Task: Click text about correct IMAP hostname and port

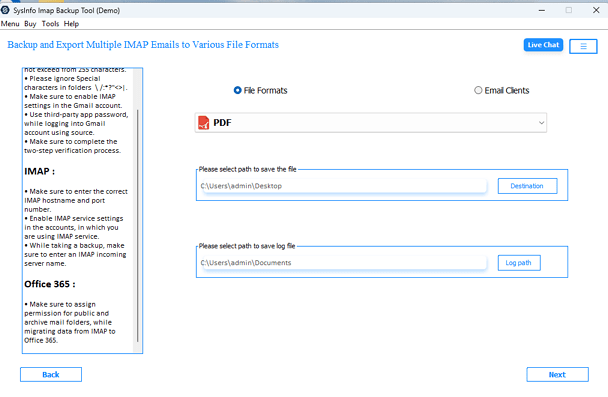Action: (x=76, y=200)
